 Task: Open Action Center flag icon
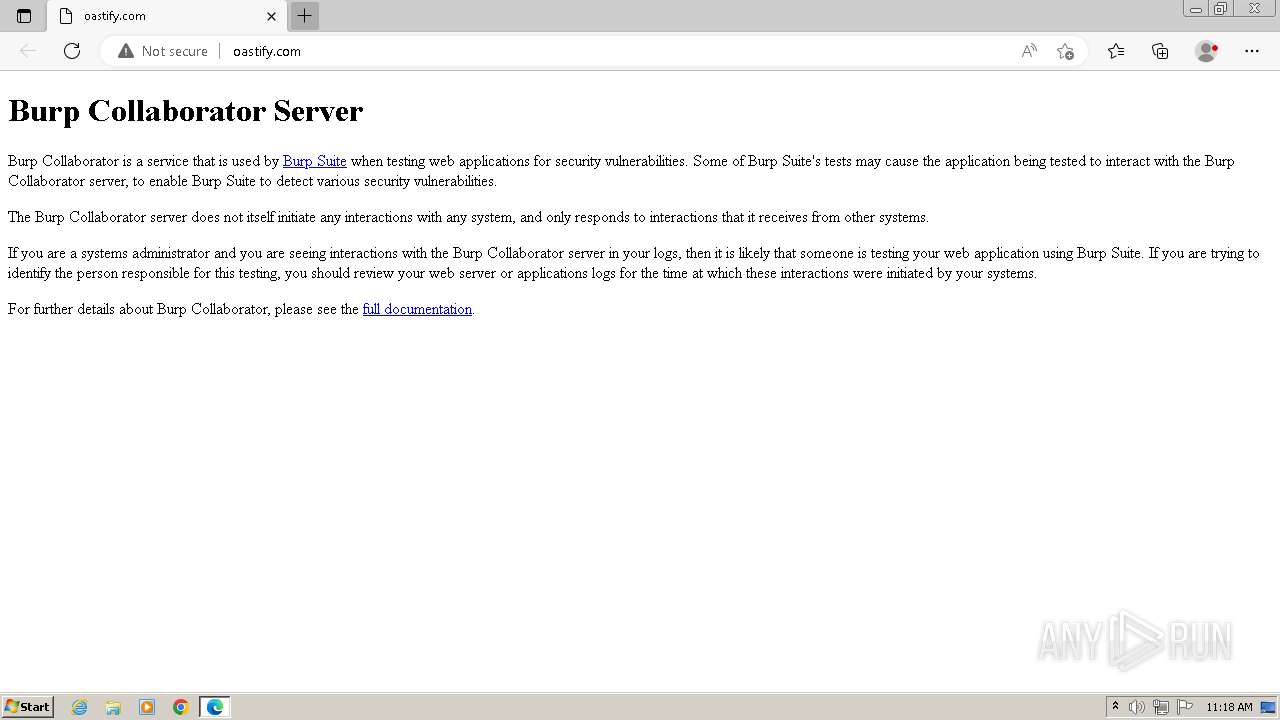click(1185, 707)
